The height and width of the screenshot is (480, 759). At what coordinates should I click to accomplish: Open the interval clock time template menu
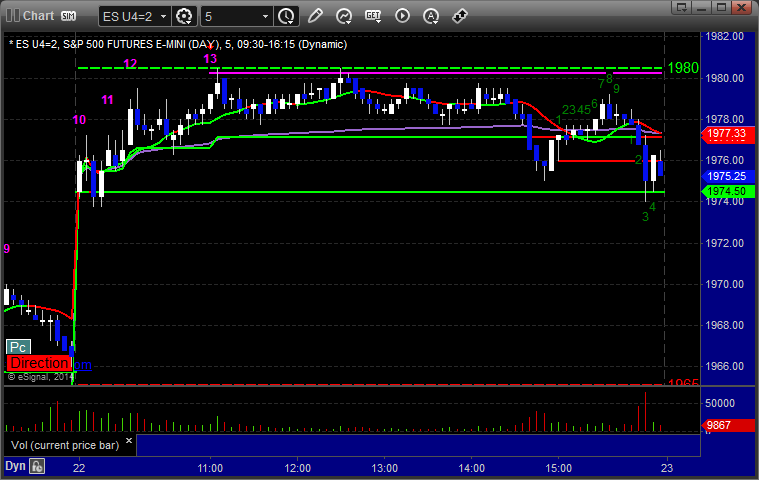point(286,16)
